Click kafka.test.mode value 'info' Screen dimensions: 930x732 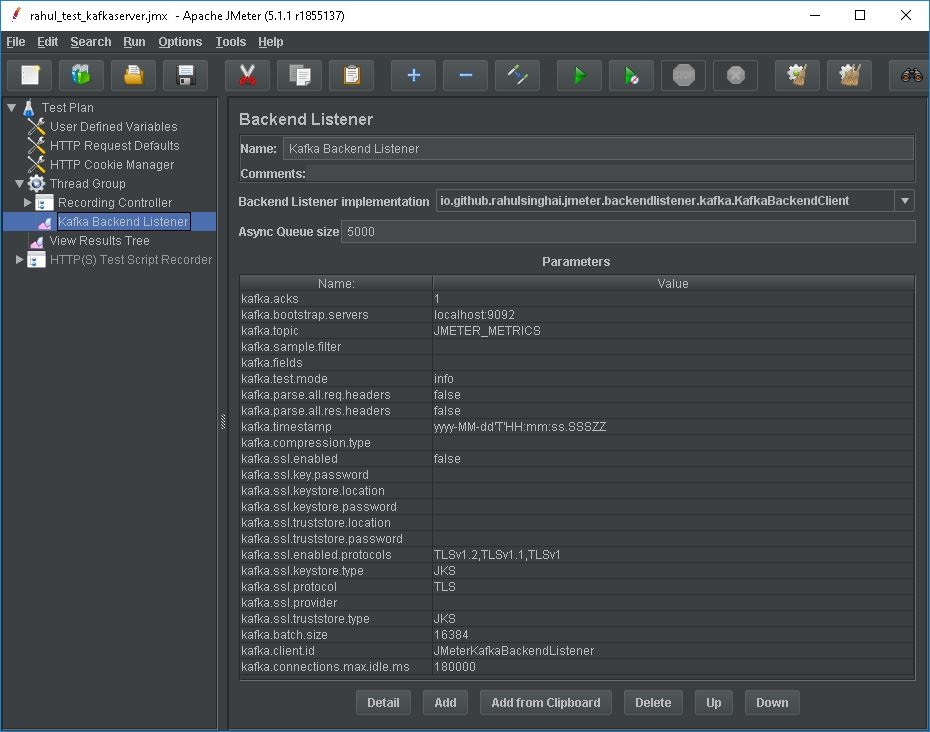pyautogui.click(x=673, y=379)
